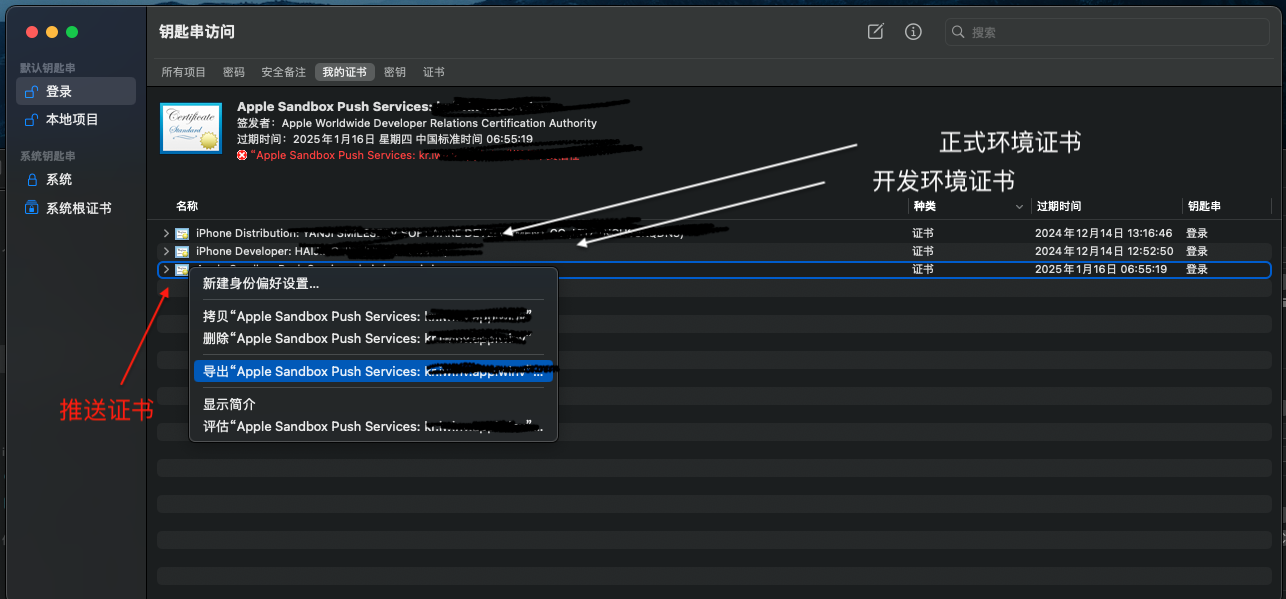Click the expiry date 2024年12月14日 12:52:50
Viewport: 1286px width, 599px height.
pos(1104,251)
